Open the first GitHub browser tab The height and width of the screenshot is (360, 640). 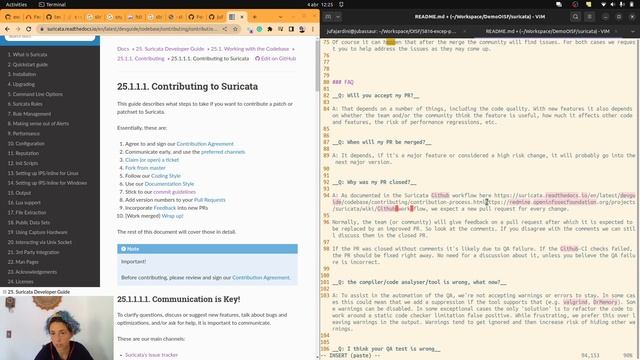click(12, 17)
